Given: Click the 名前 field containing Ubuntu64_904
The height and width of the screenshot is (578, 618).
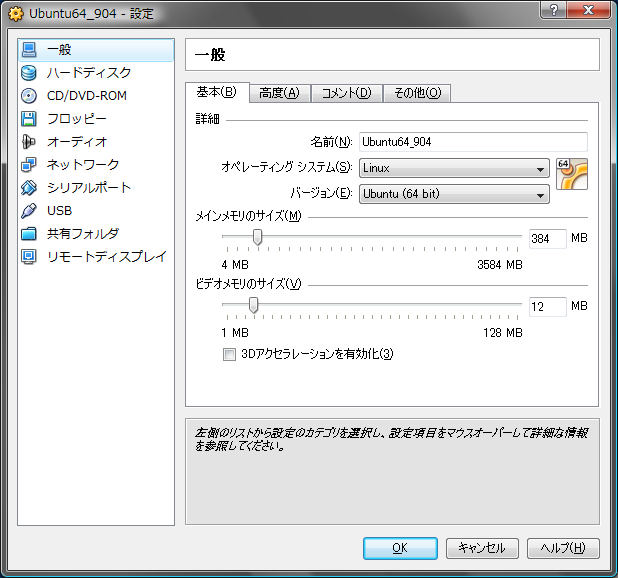Looking at the screenshot, I should (x=473, y=142).
